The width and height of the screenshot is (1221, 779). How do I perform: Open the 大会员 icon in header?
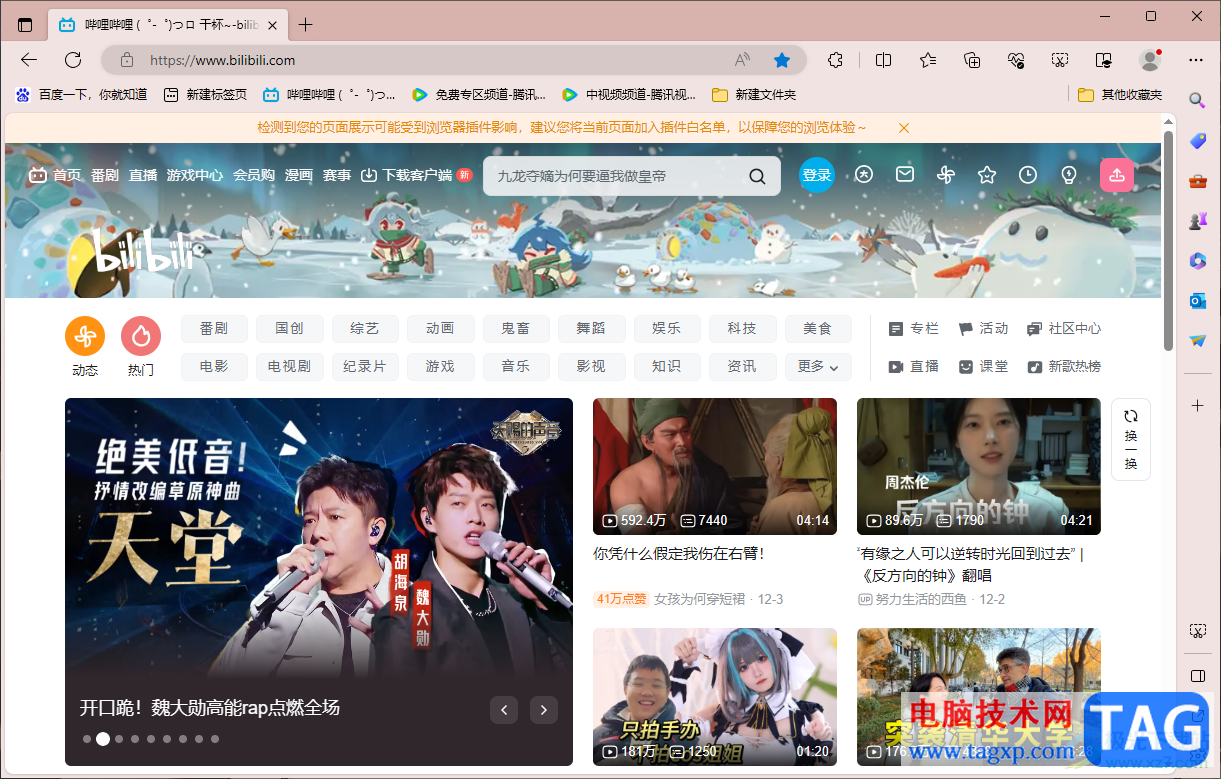864,175
